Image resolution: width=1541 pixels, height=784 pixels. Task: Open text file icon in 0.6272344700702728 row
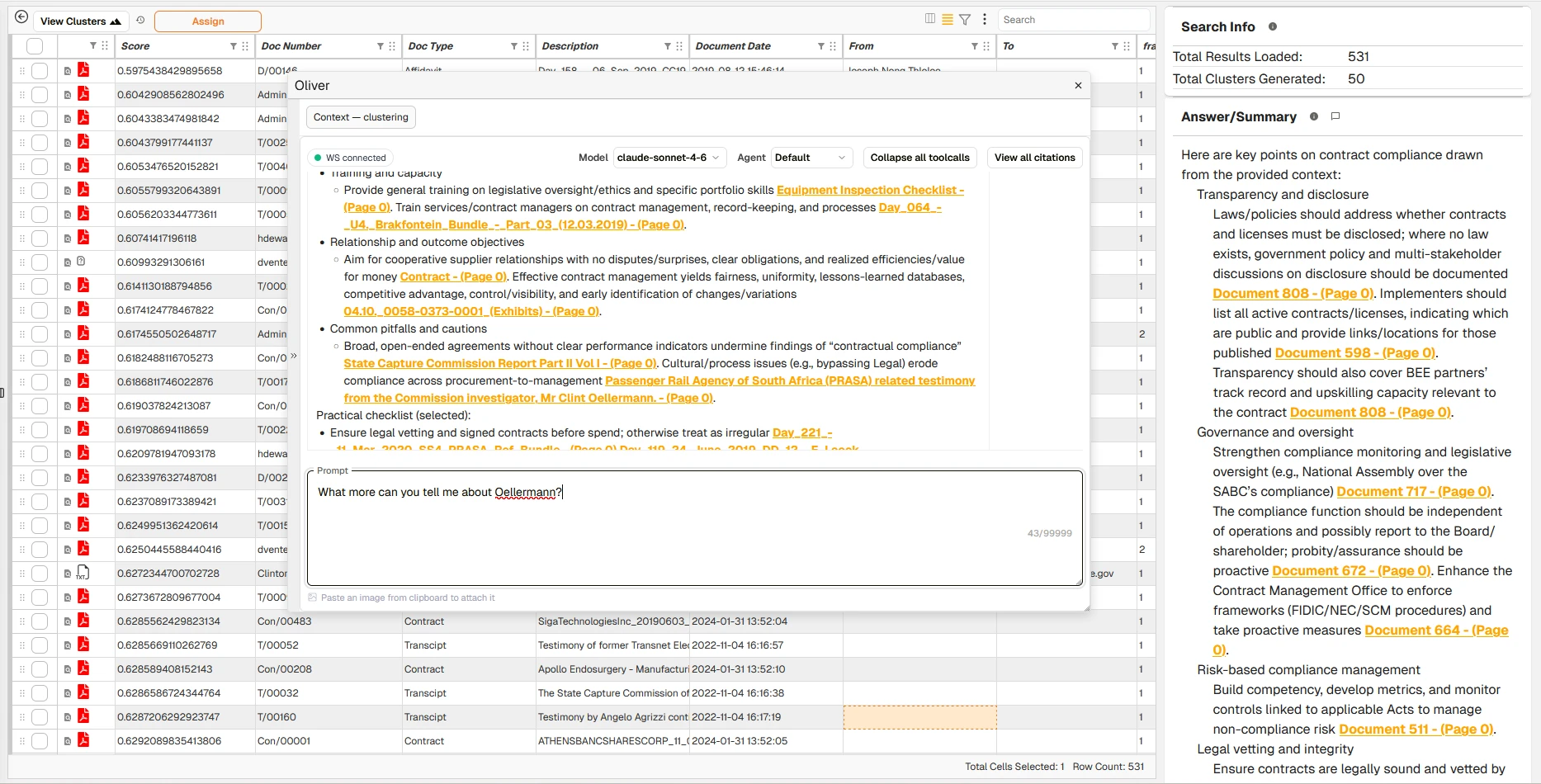click(x=83, y=573)
